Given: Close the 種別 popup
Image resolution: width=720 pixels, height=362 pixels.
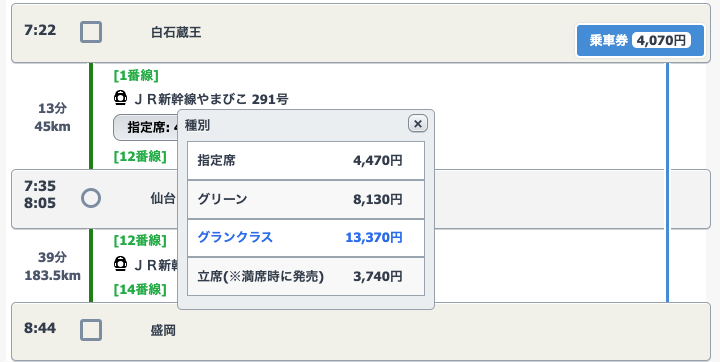Looking at the screenshot, I should [417, 124].
